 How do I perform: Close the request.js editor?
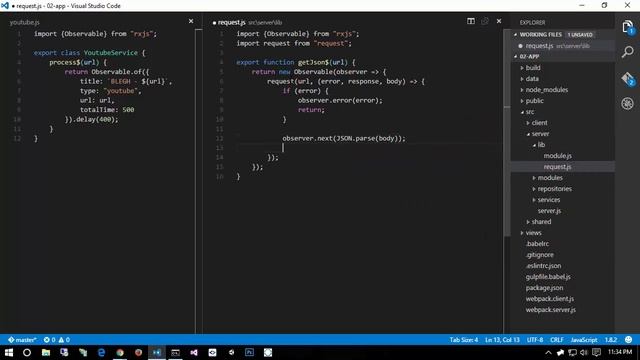(x=499, y=21)
